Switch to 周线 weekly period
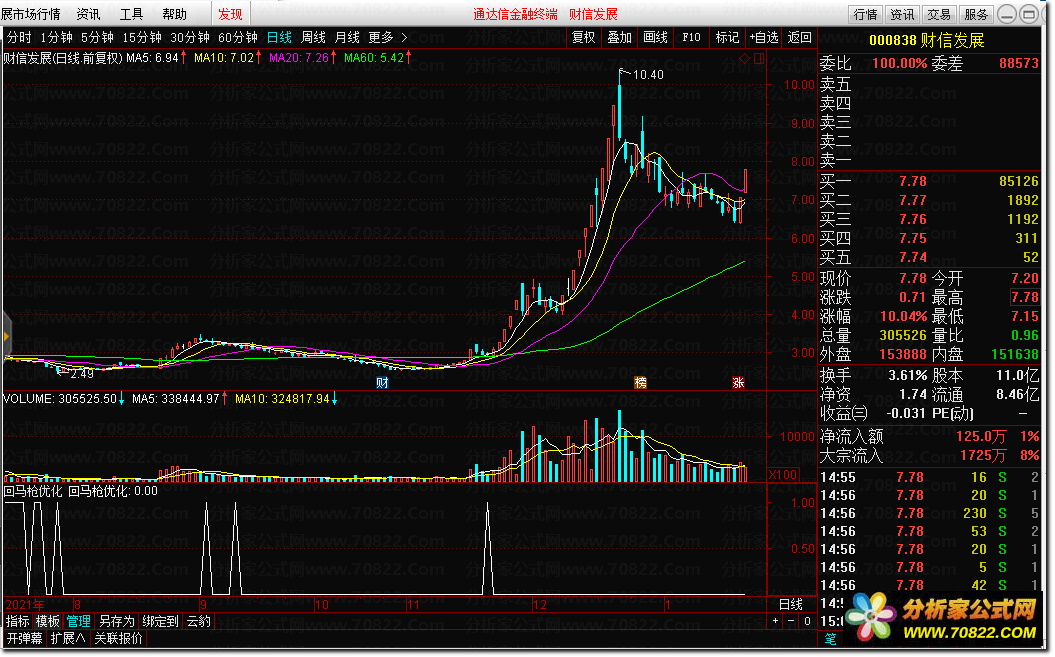Viewport: 1055px width, 657px height. point(314,38)
